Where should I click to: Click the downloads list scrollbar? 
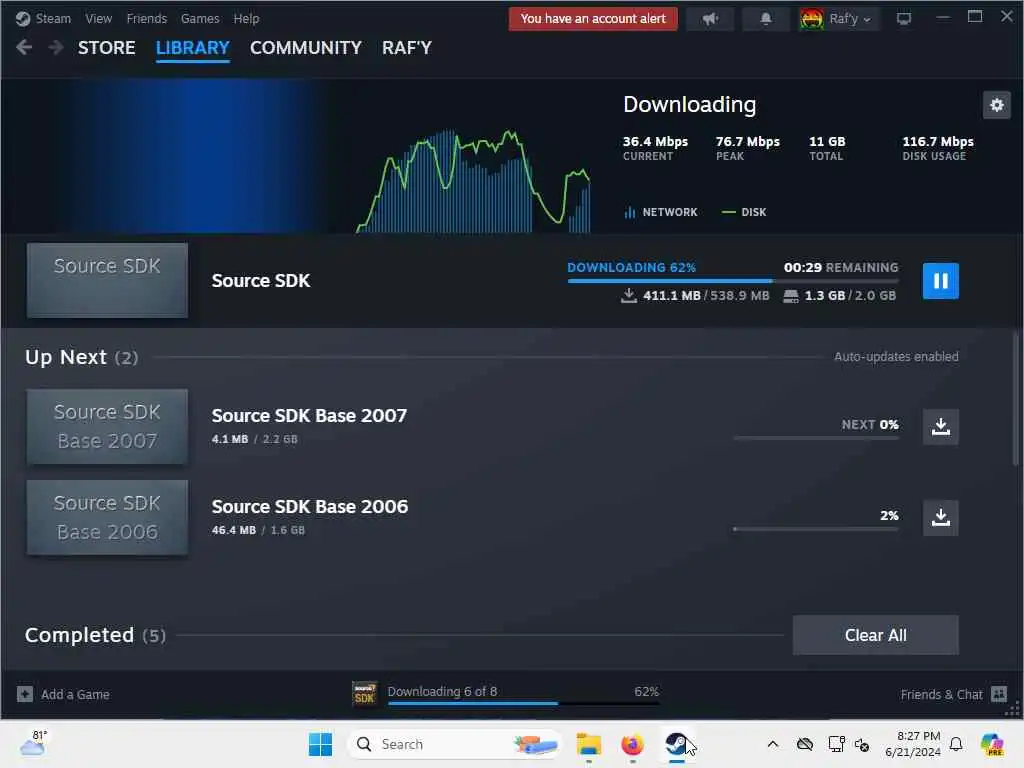1016,398
